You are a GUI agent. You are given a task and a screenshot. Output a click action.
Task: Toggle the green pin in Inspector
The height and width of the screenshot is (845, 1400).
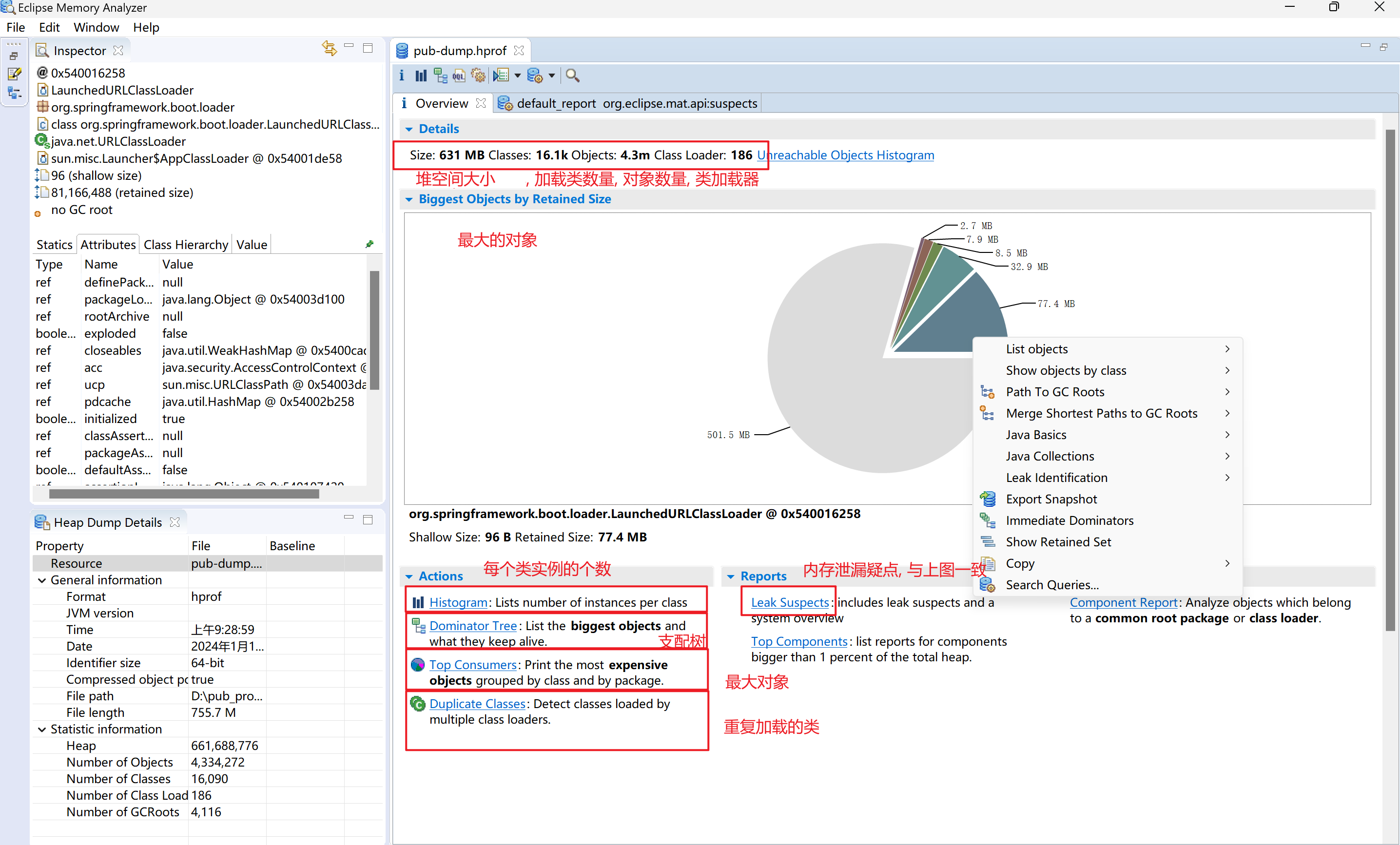369,244
